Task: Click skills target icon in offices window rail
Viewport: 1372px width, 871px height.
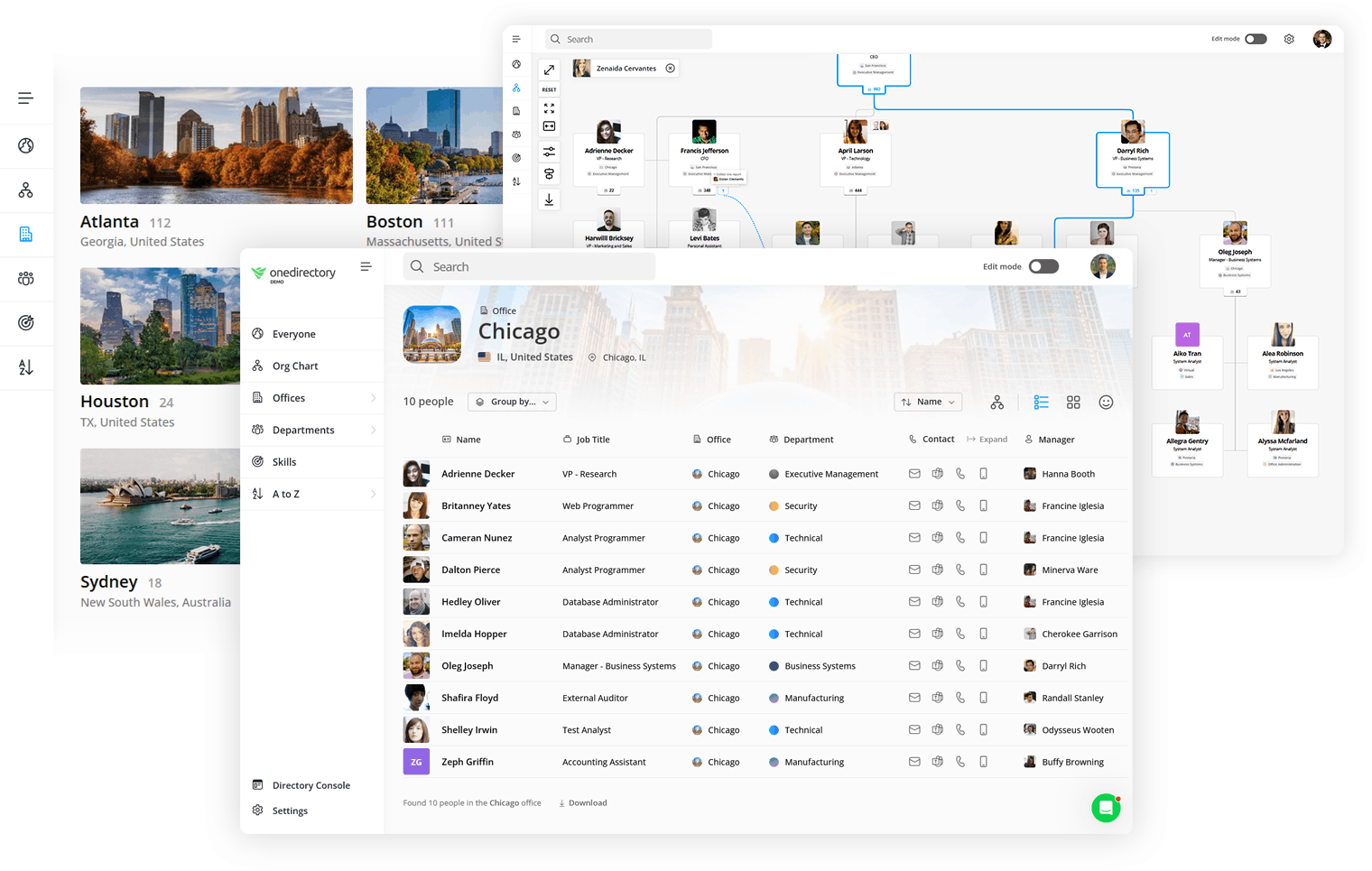Action: pos(26,322)
